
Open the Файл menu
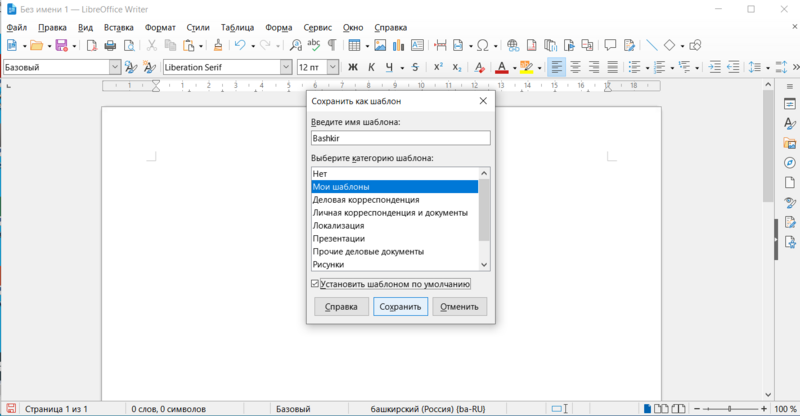[17, 28]
